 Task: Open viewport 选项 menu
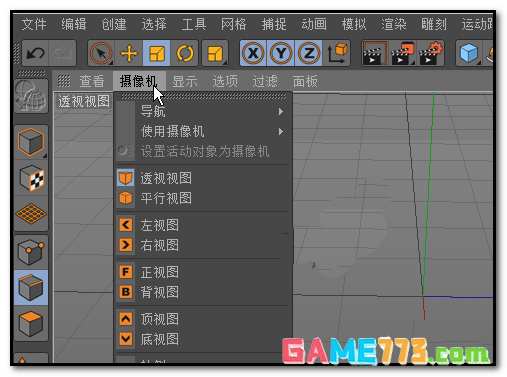pyautogui.click(x=225, y=81)
